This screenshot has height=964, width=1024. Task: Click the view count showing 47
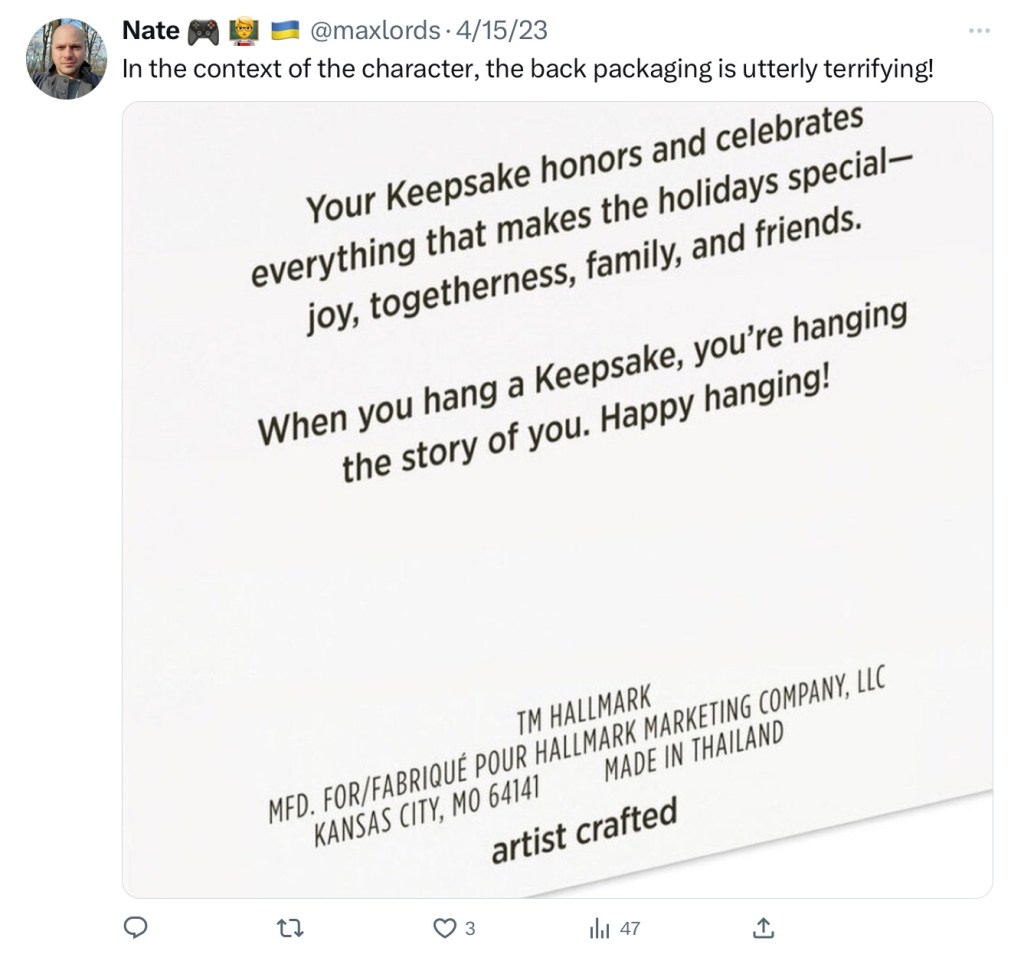pos(630,929)
